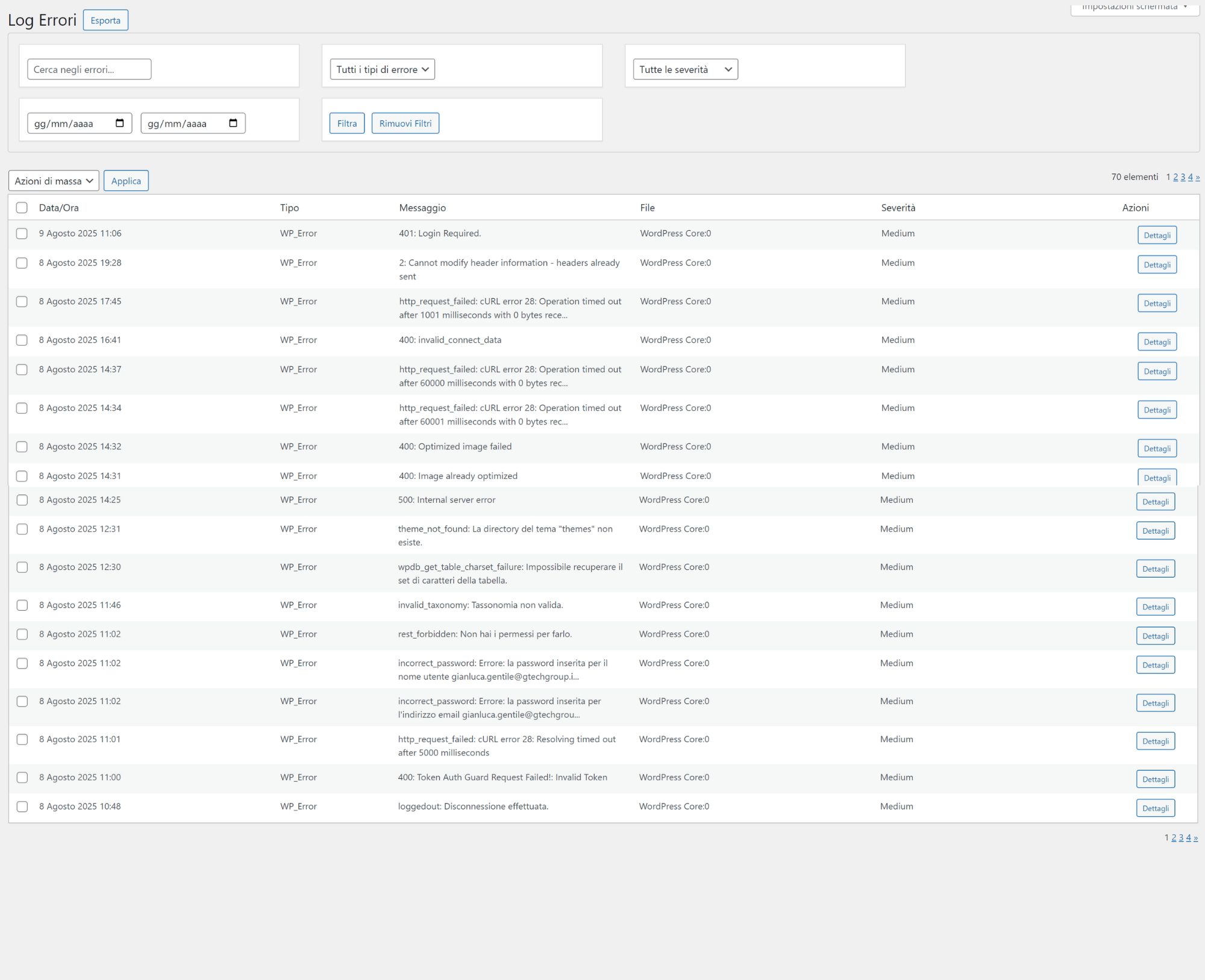Focus the 'Cerca negli errori' search field
The width and height of the screenshot is (1205, 980).
tap(89, 69)
